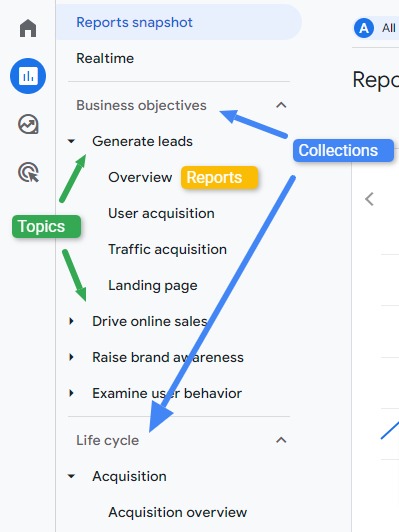
Task: Click the Drive online sales label
Action: [150, 321]
